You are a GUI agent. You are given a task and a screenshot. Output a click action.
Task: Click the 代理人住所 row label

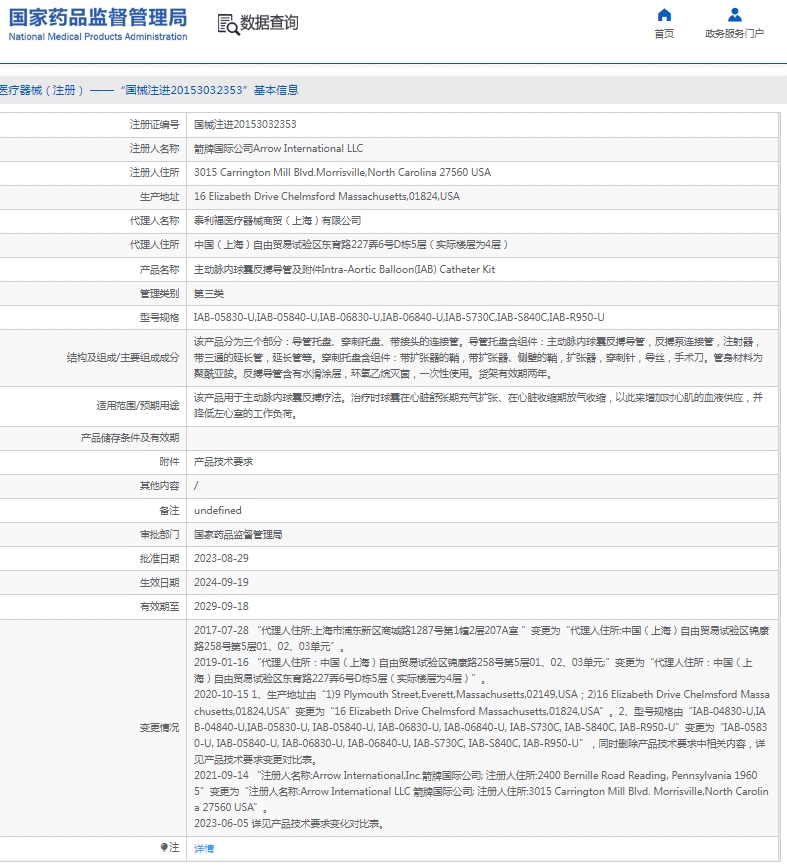coord(154,245)
